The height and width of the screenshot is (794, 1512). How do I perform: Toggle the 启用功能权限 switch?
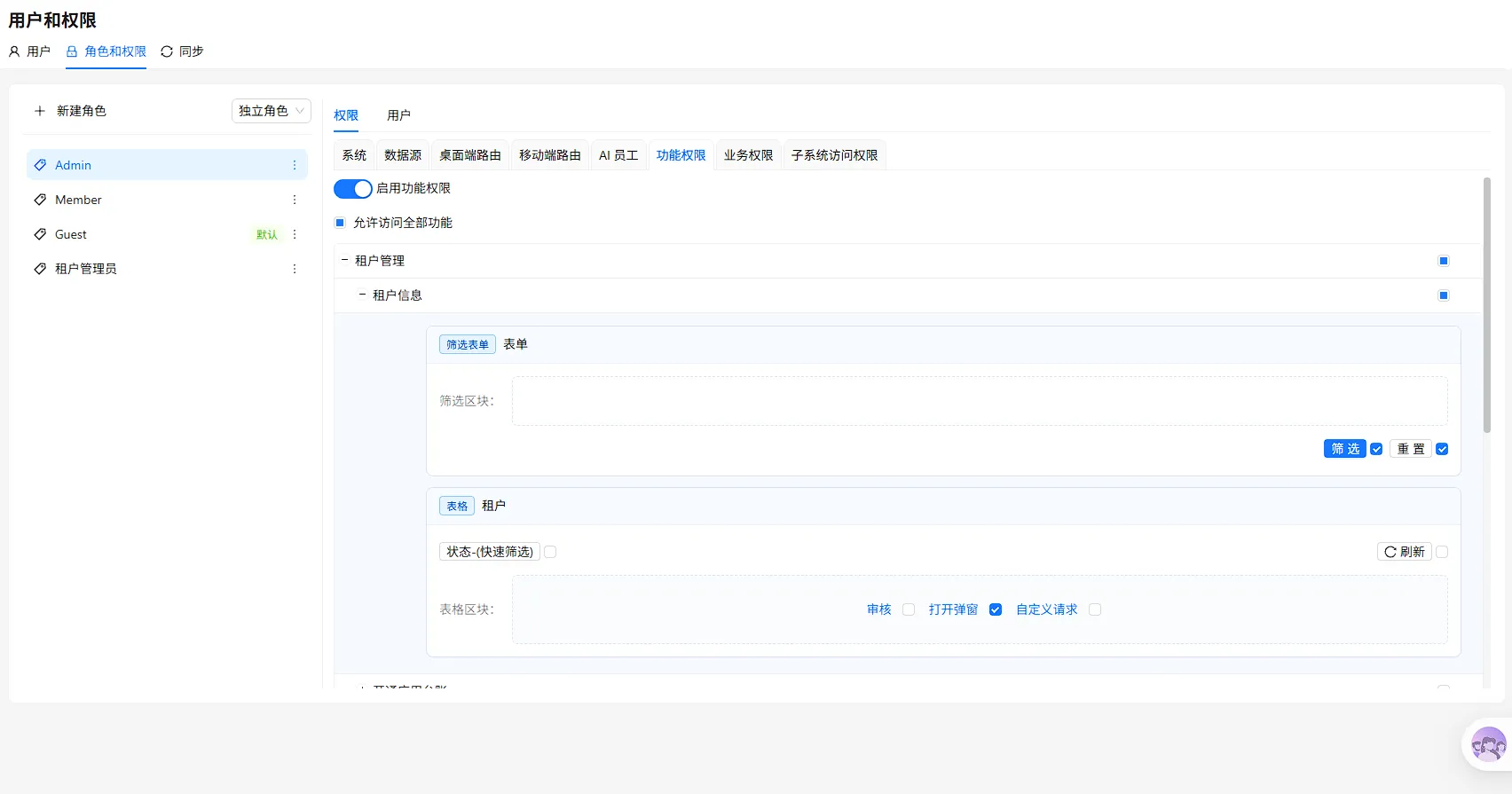(353, 189)
